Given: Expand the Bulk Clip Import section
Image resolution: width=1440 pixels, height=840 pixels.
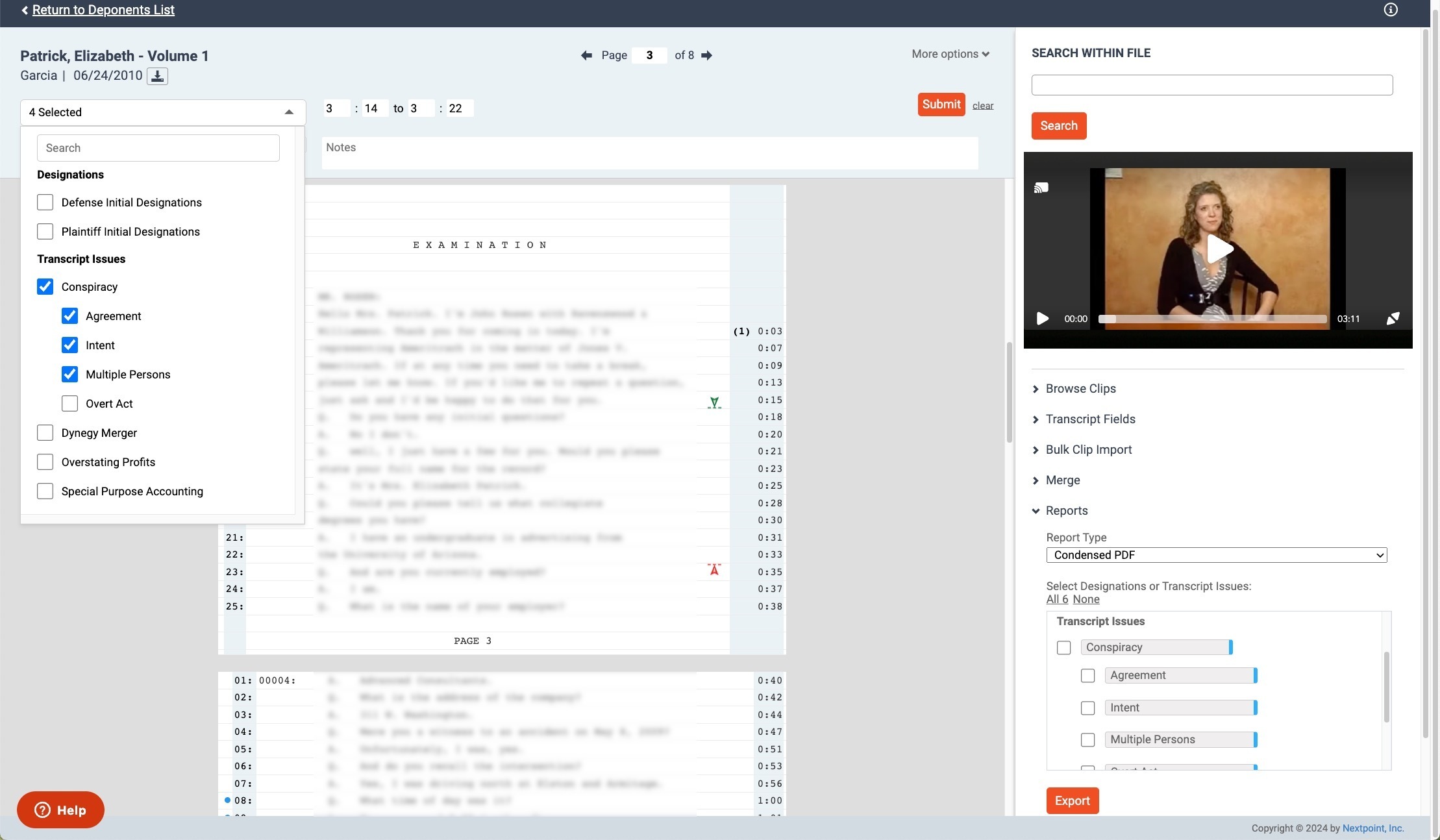Looking at the screenshot, I should 1088,450.
